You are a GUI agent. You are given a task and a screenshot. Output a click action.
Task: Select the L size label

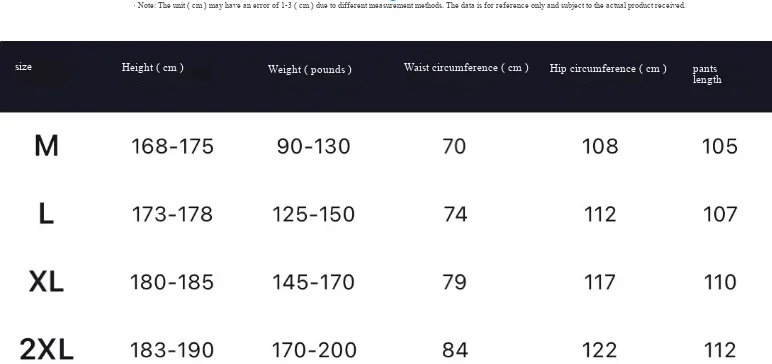tap(46, 214)
